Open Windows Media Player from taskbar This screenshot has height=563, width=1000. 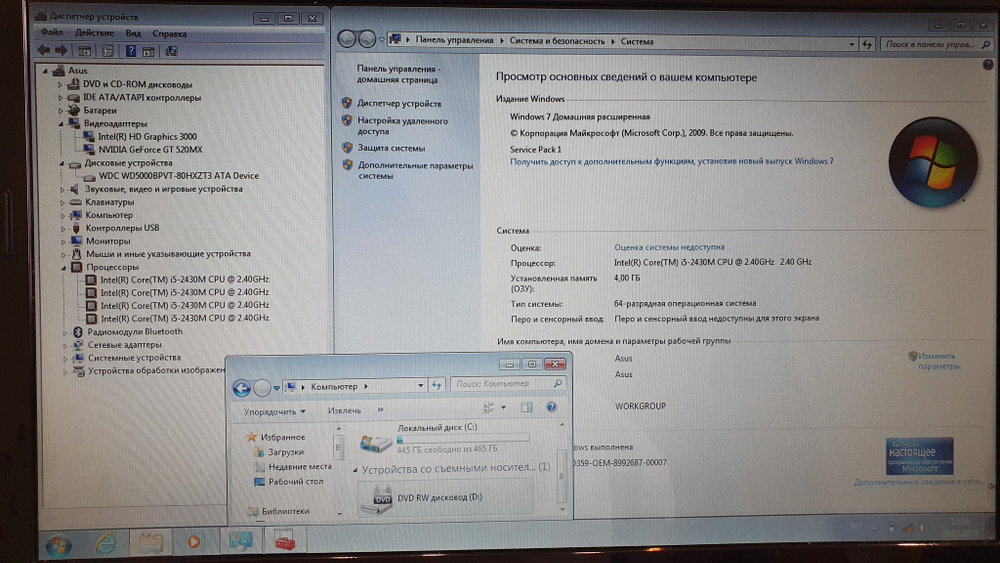[195, 542]
